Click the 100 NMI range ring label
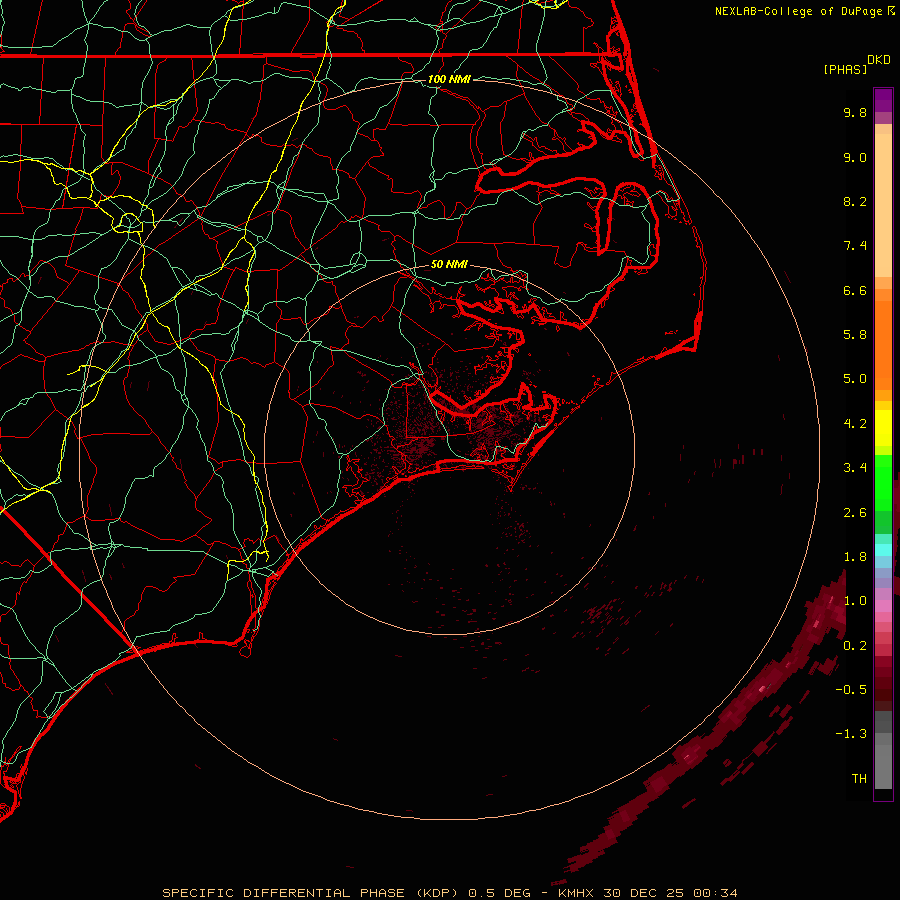 (x=449, y=79)
